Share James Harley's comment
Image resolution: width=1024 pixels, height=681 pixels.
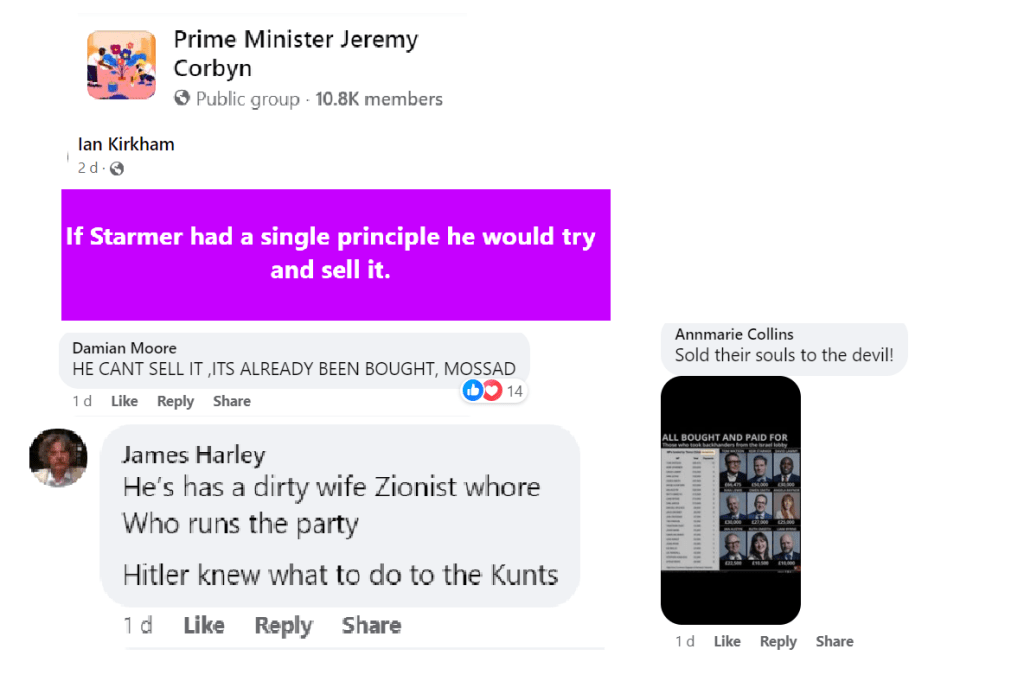coord(371,626)
